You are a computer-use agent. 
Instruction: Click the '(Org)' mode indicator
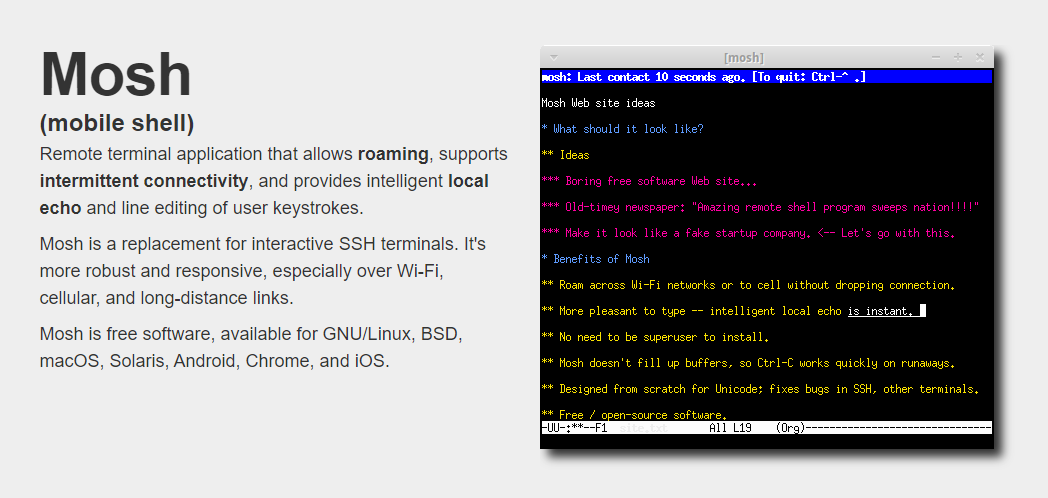click(791, 428)
